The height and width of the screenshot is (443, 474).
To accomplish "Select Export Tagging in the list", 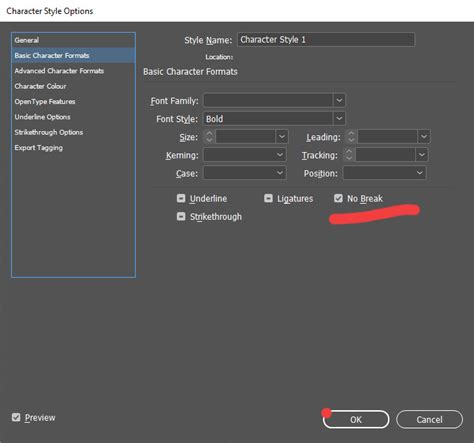I will tap(73, 147).
